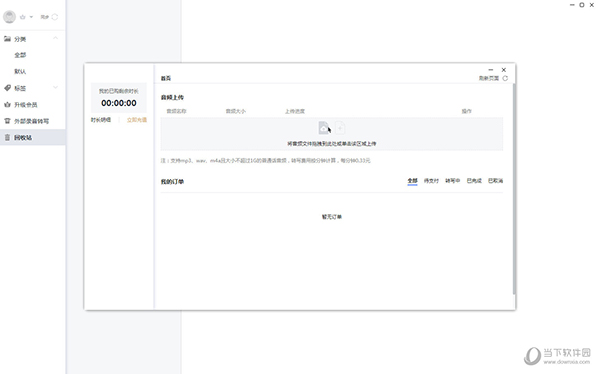Click the tag icon next to 标签
The image size is (600, 374).
tap(7, 88)
